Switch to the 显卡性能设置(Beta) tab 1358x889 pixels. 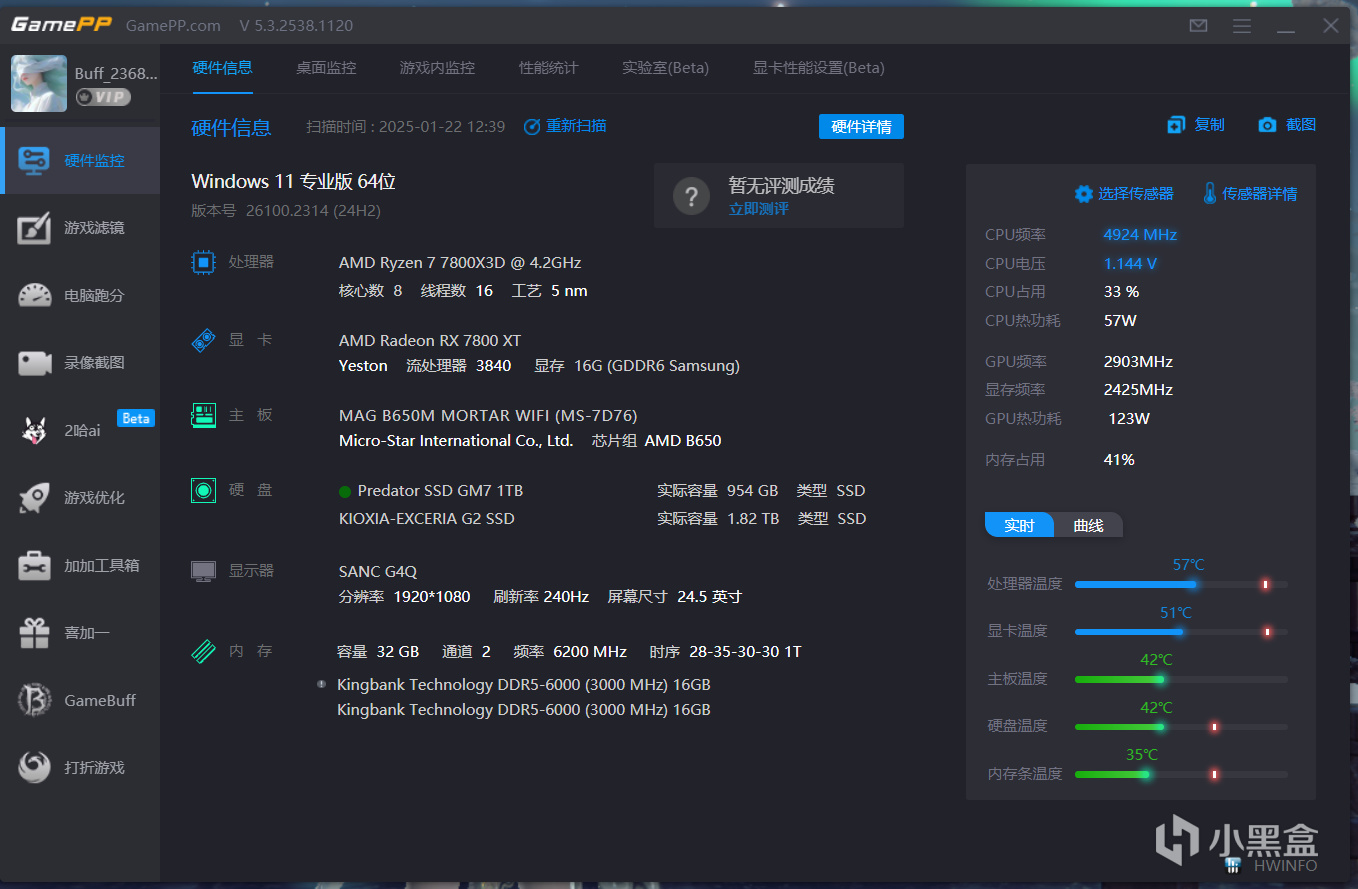pyautogui.click(x=818, y=68)
